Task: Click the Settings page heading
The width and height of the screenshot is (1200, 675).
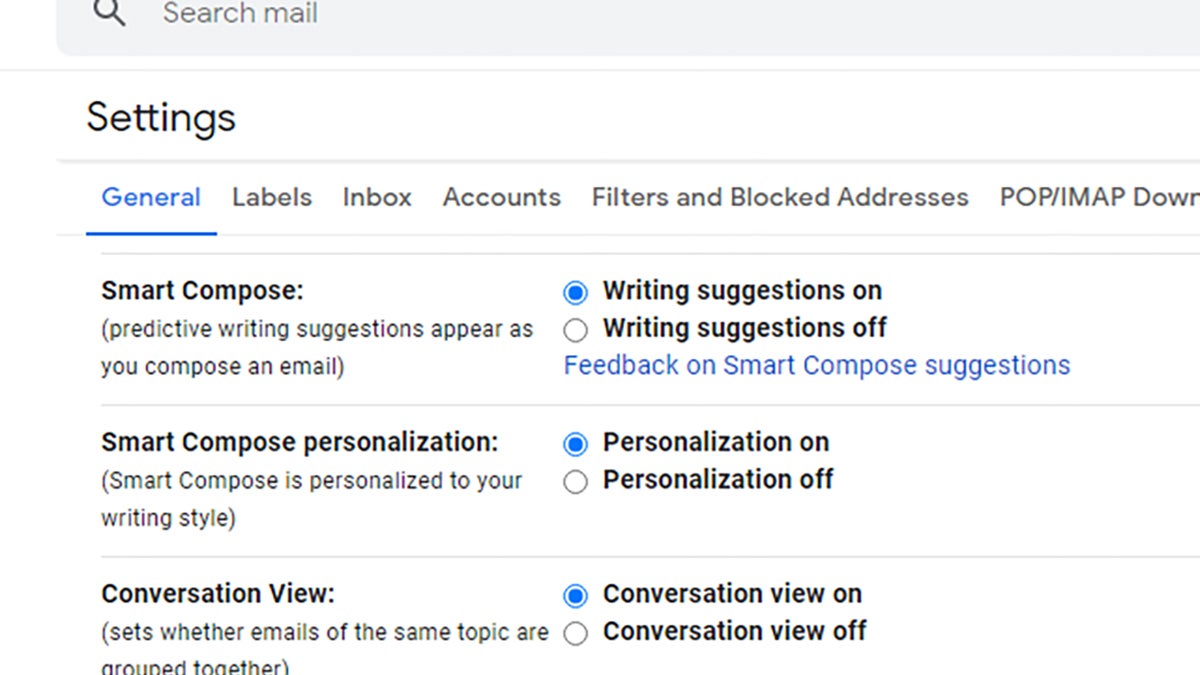Action: (161, 117)
